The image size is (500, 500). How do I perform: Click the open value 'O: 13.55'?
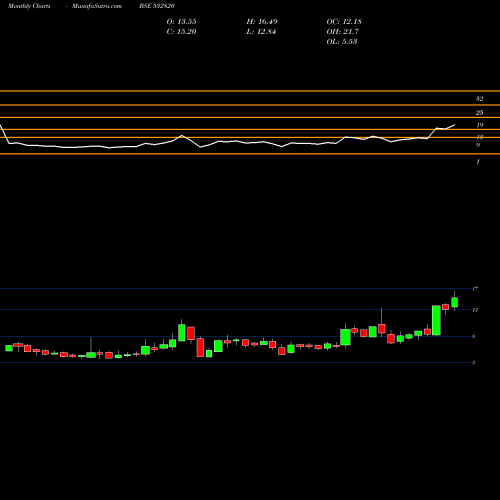tap(182, 22)
